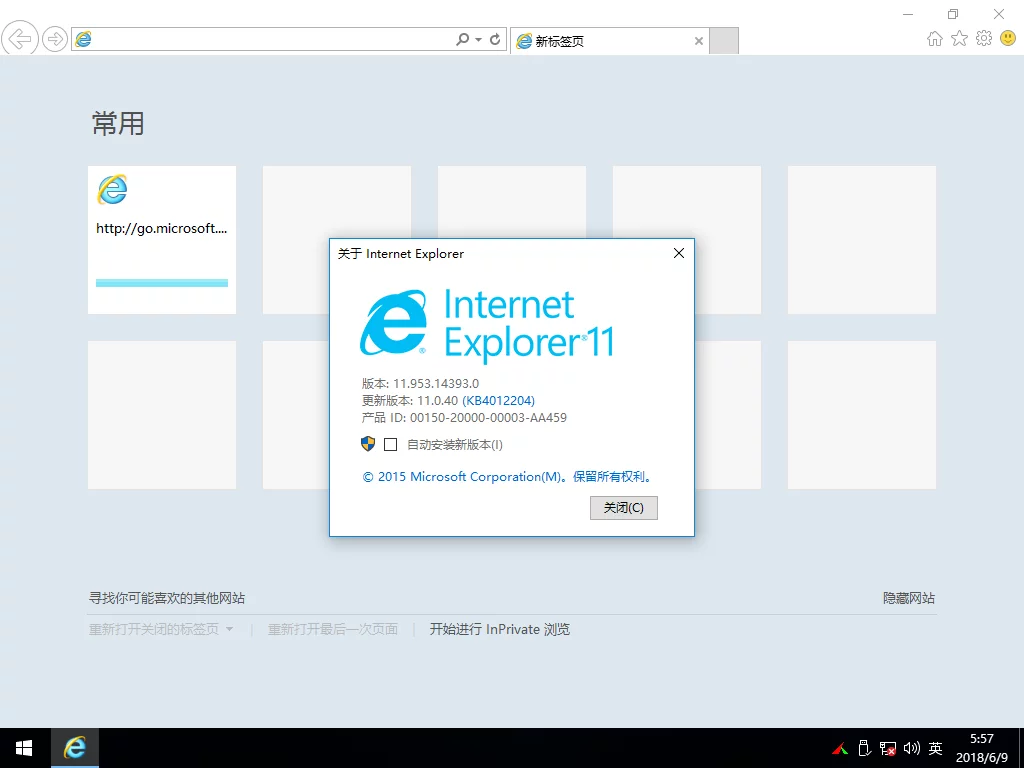Open a new blank tab button
This screenshot has height=768, width=1024.
tap(724, 41)
